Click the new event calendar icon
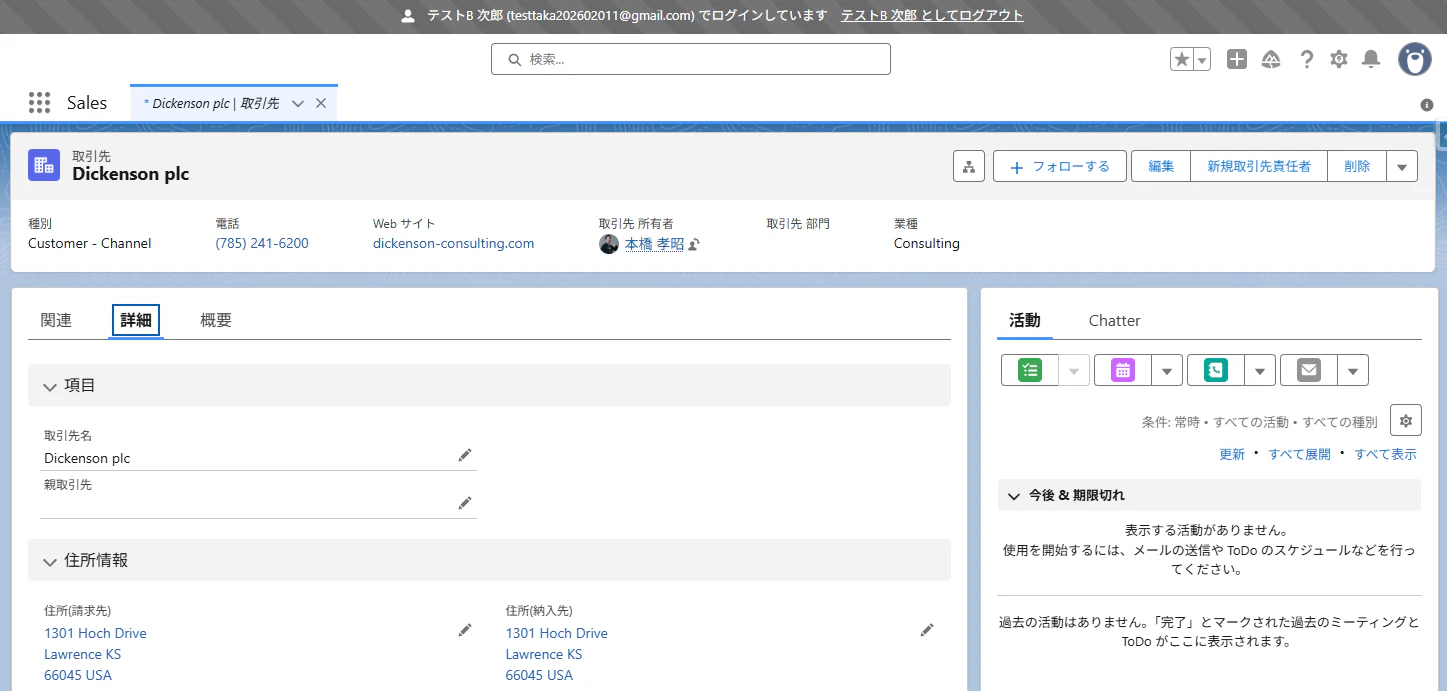Image resolution: width=1447 pixels, height=691 pixels. [x=1123, y=370]
